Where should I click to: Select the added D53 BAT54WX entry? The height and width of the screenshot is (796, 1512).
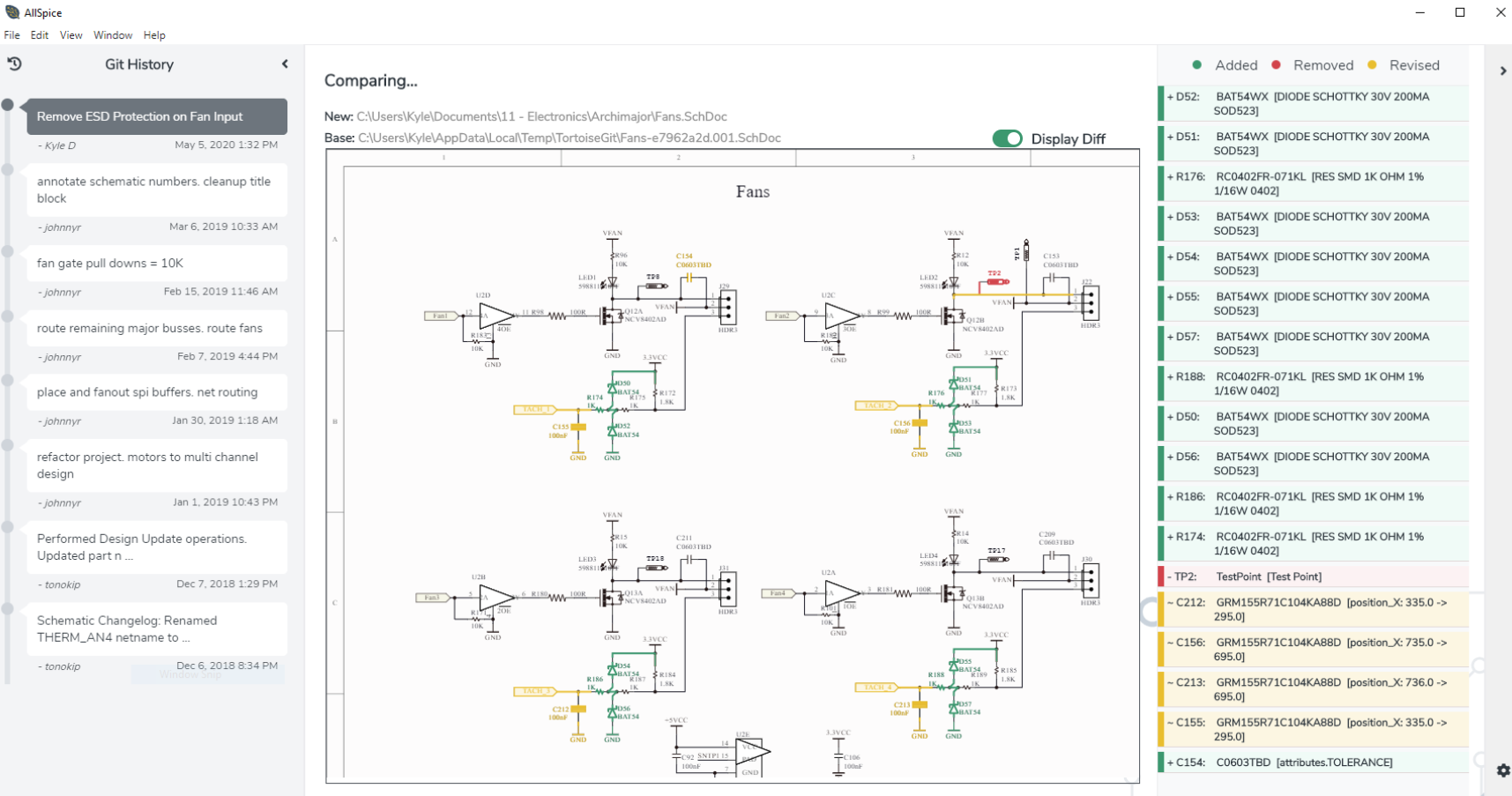click(x=1314, y=223)
